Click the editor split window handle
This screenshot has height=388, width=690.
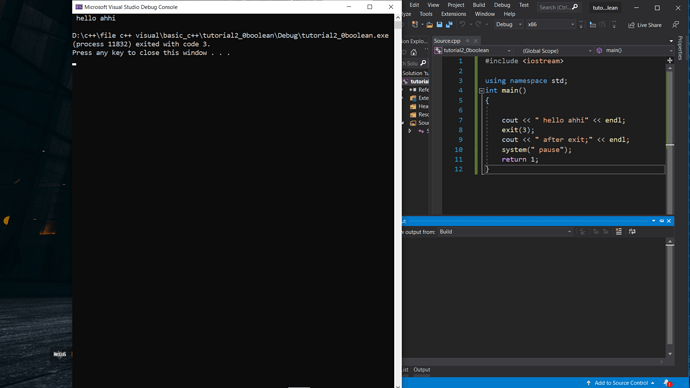(670, 60)
